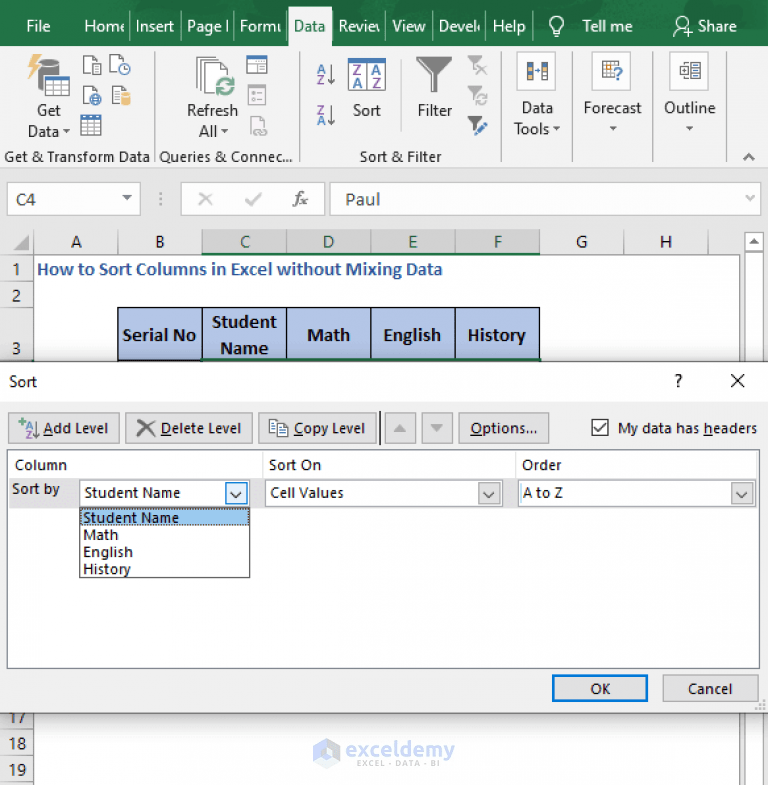
Task: Open the Sort by column dropdown arrow
Action: (236, 494)
